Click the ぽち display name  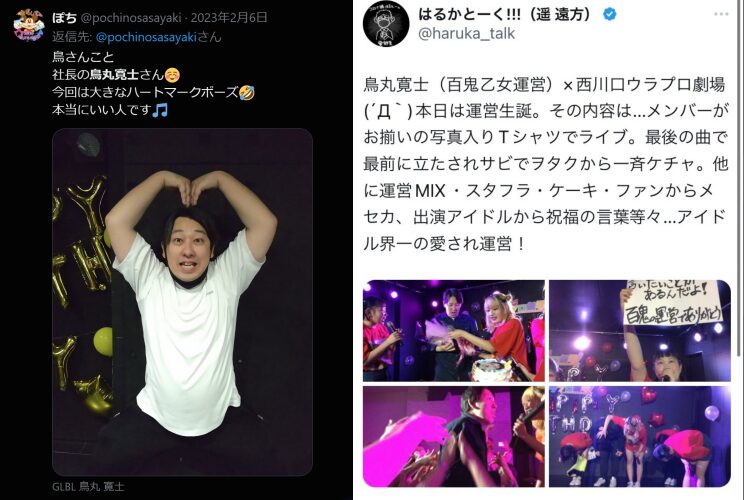[x=65, y=18]
